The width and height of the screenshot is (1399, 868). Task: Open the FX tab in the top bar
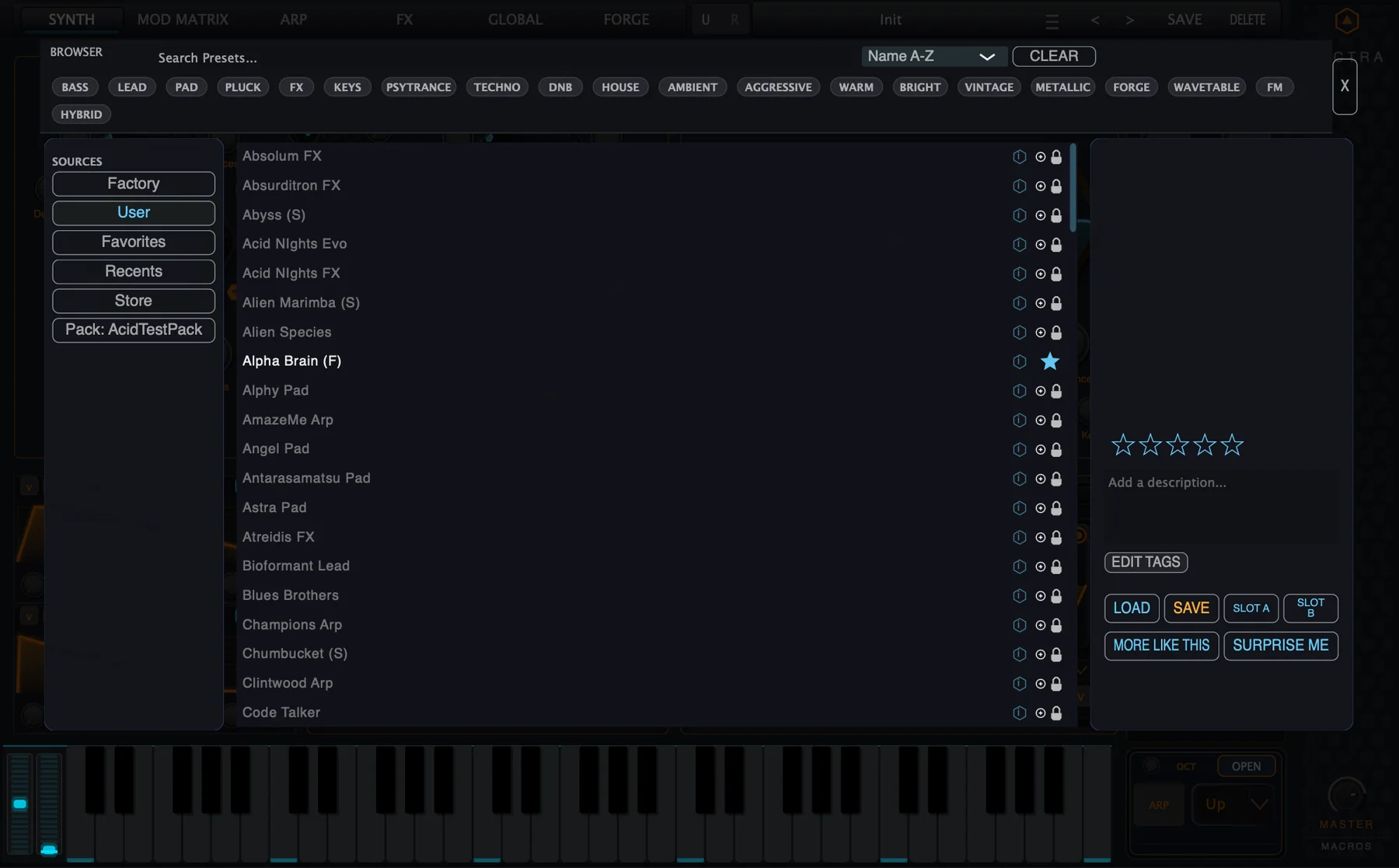[x=404, y=19]
